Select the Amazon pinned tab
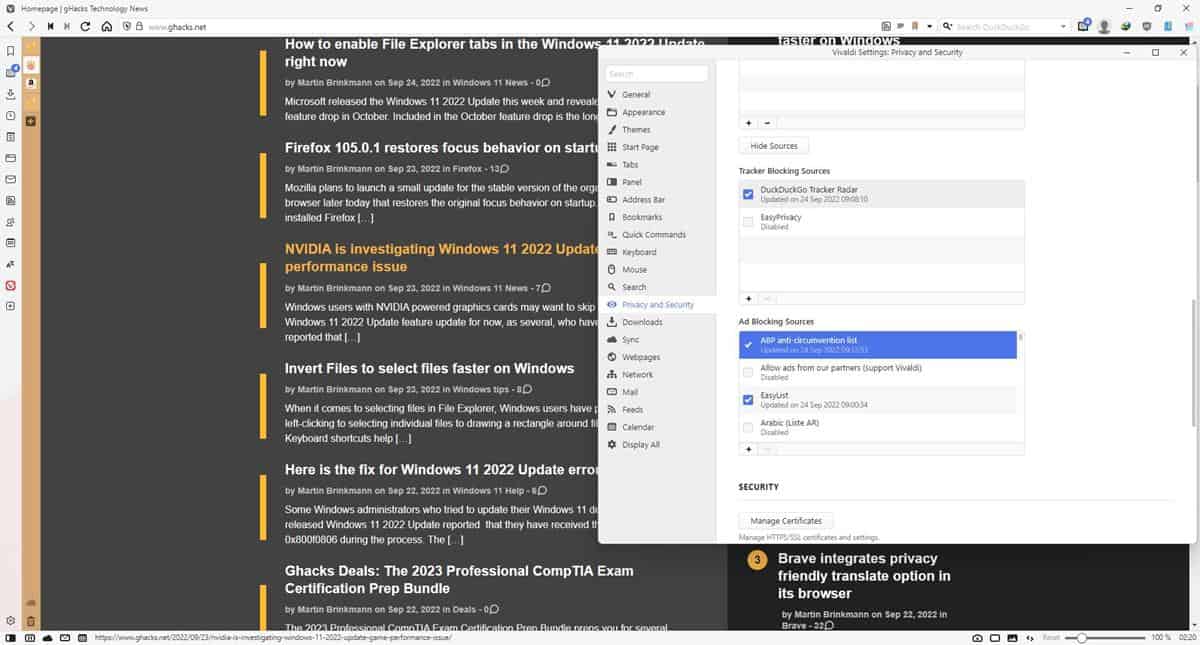This screenshot has width=1200, height=645. 31,82
